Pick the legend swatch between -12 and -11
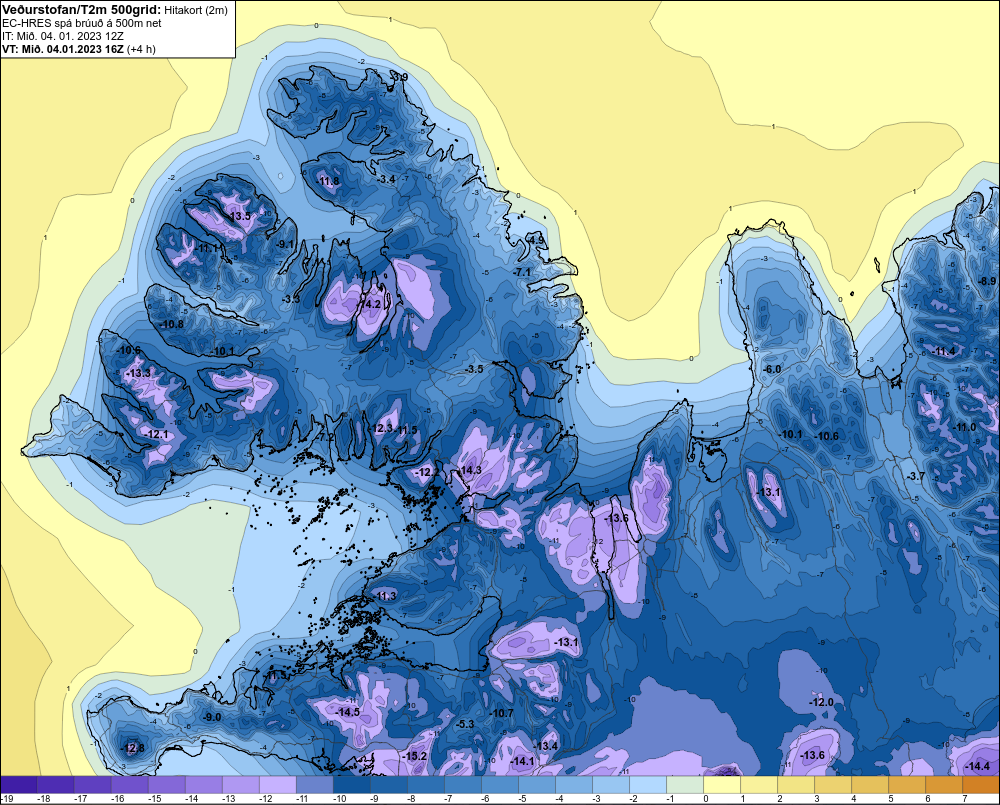1000x805 pixels. point(277,785)
